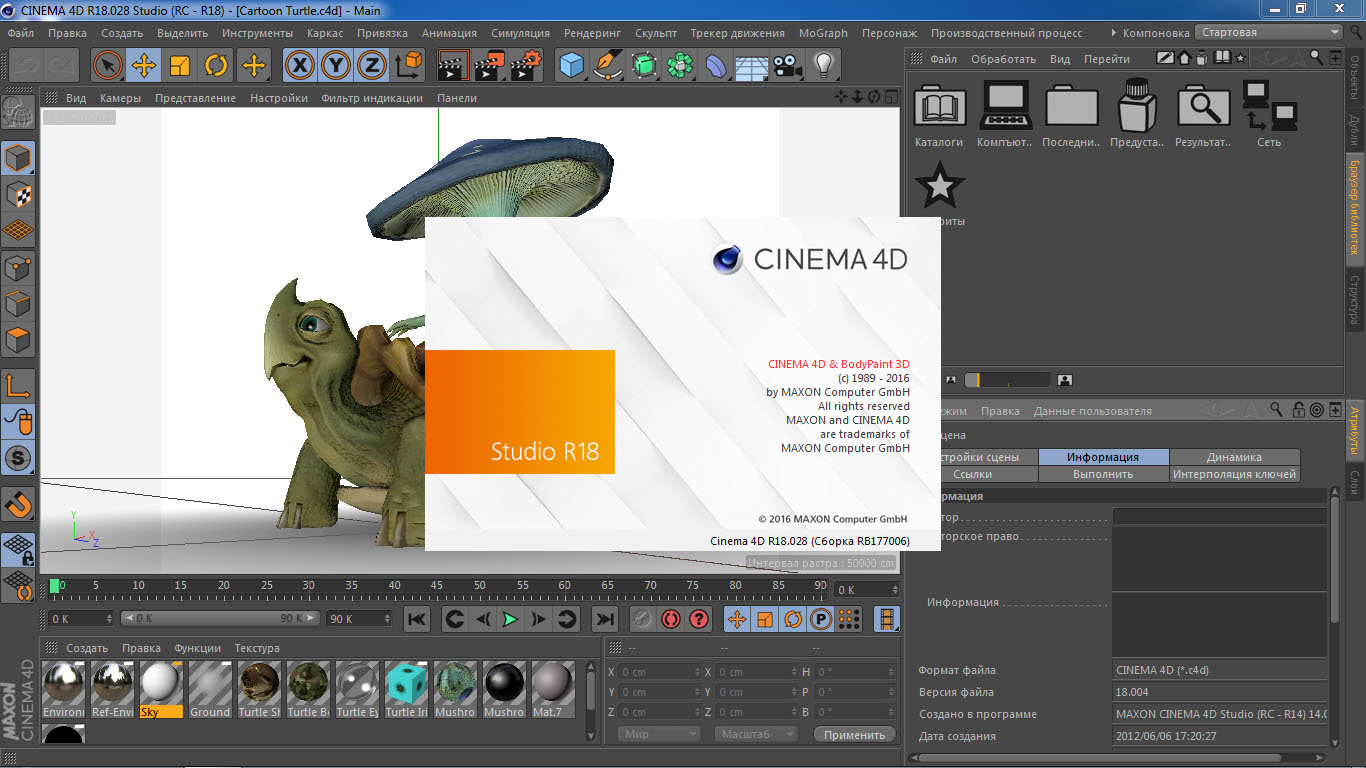
Task: Click the timeline preview range slider
Action: coord(220,619)
